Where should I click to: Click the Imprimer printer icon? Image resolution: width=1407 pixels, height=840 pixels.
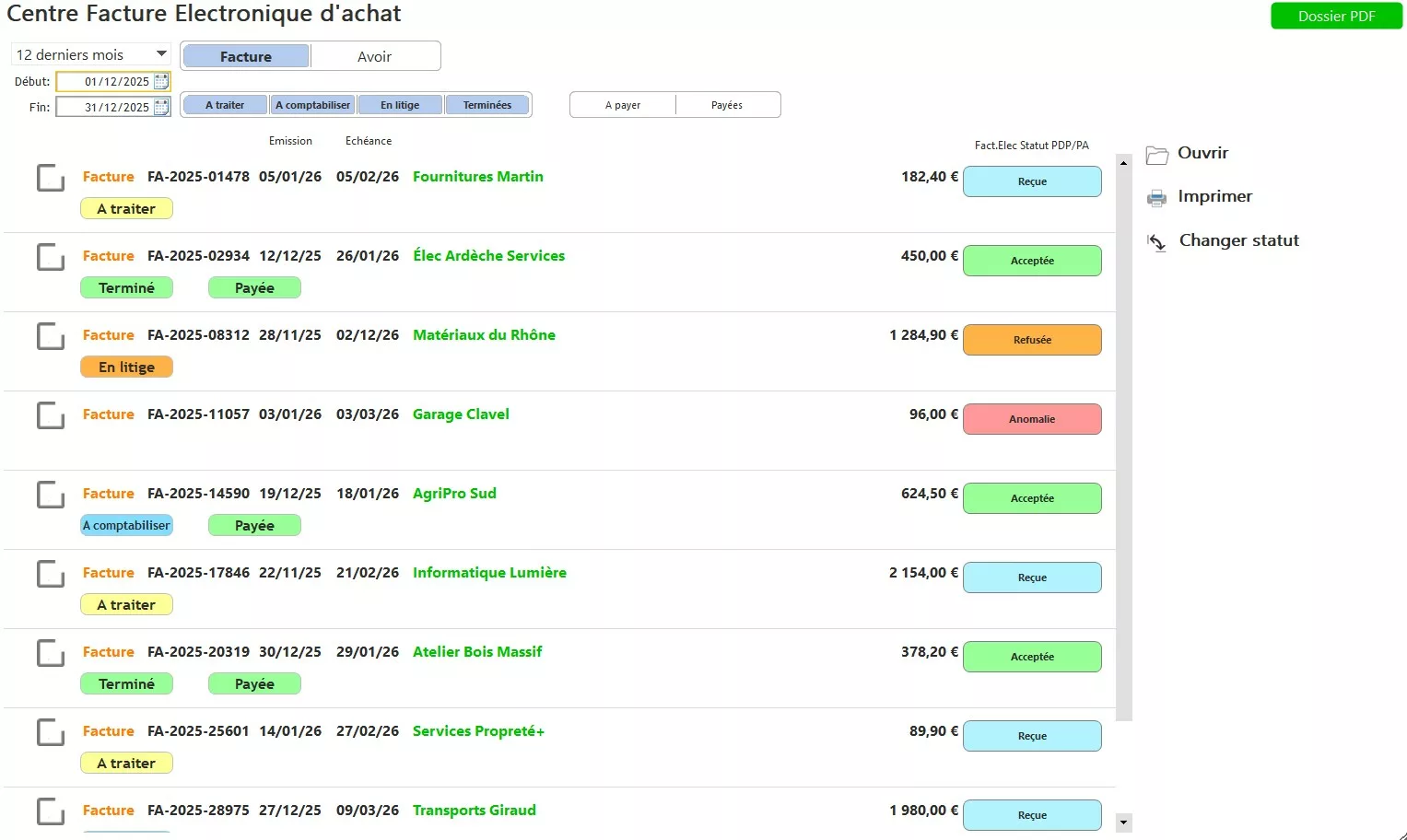(1156, 198)
